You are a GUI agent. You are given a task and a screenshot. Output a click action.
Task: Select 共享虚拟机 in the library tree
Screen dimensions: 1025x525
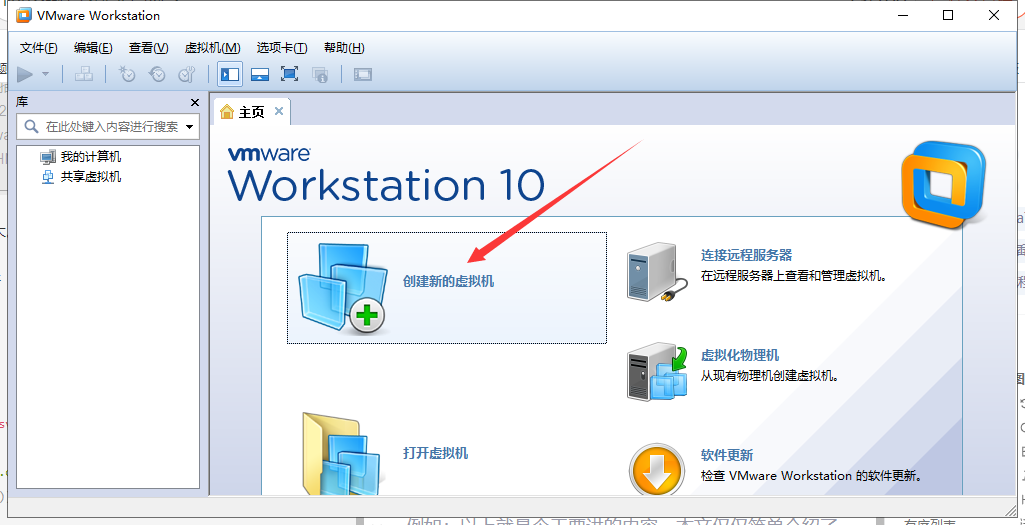81,177
